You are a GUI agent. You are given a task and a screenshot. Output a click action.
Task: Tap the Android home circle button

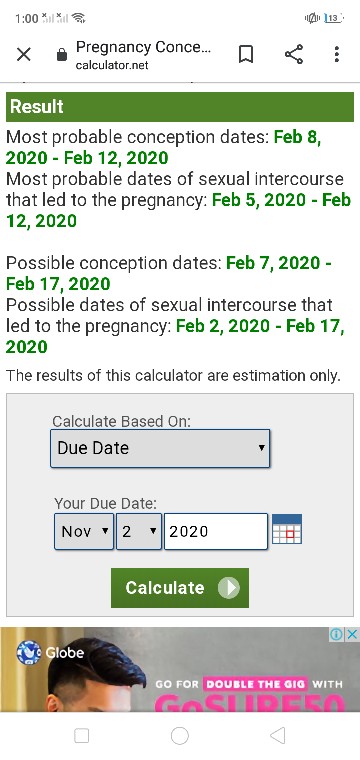point(180,736)
